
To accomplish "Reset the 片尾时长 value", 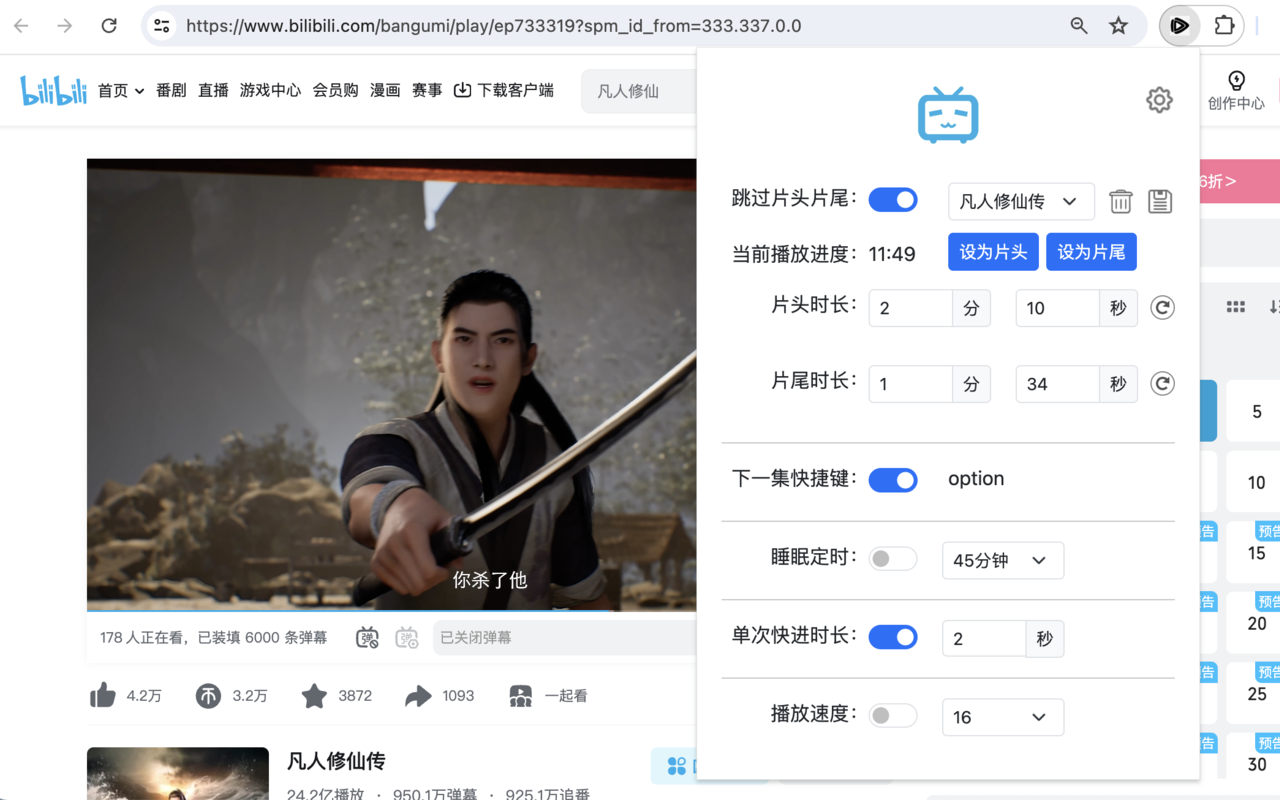I will pos(1162,384).
